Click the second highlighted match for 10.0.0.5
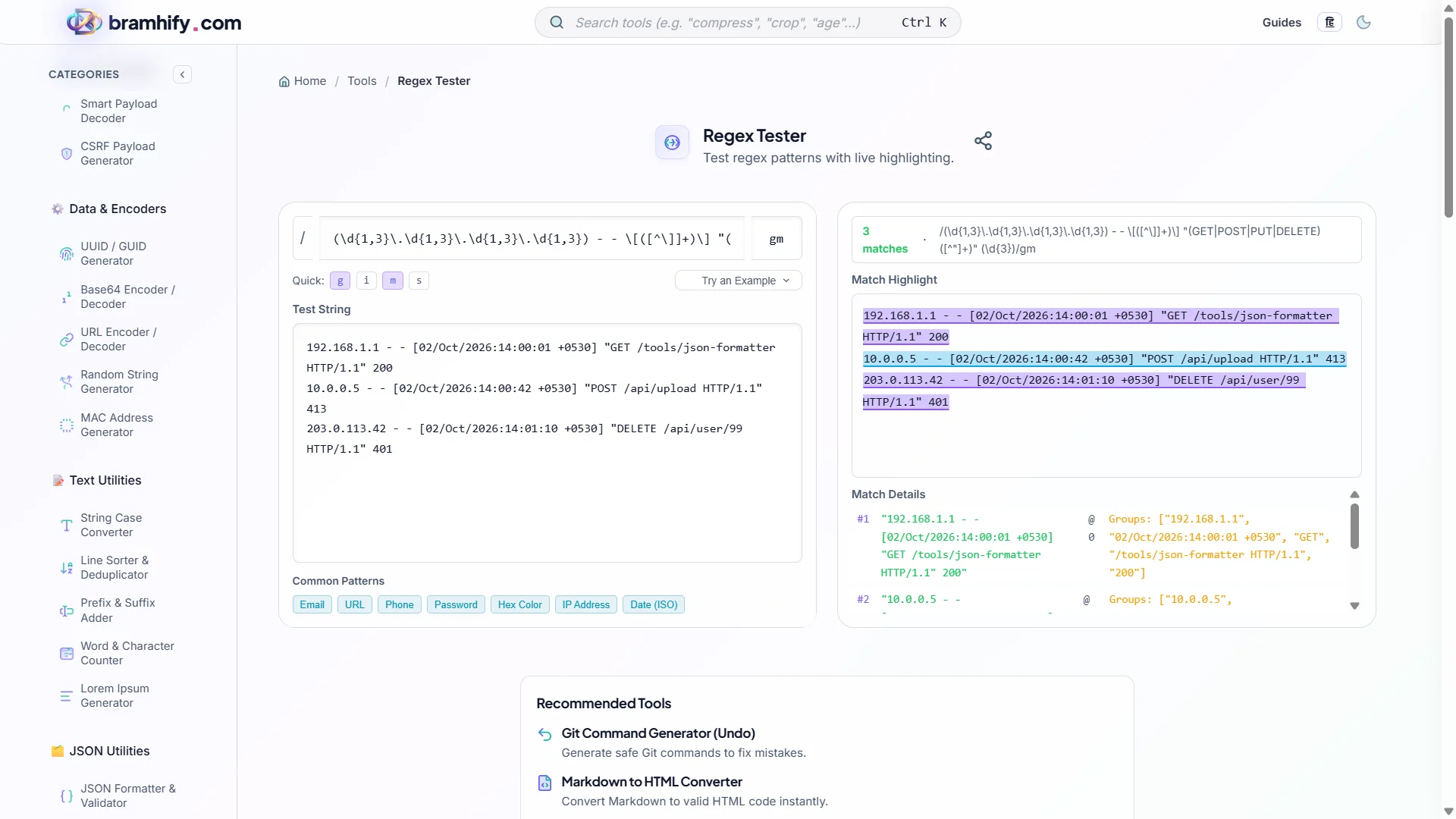Image resolution: width=1456 pixels, height=819 pixels. coord(1104,359)
